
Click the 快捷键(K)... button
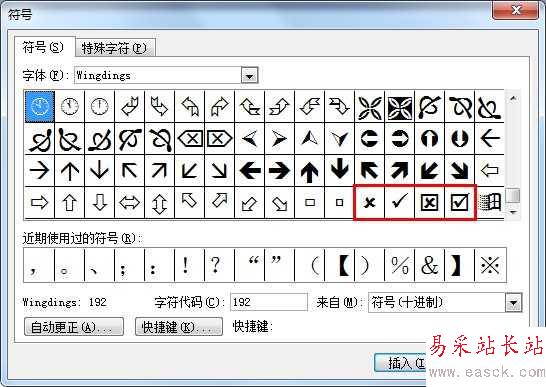[x=179, y=326]
